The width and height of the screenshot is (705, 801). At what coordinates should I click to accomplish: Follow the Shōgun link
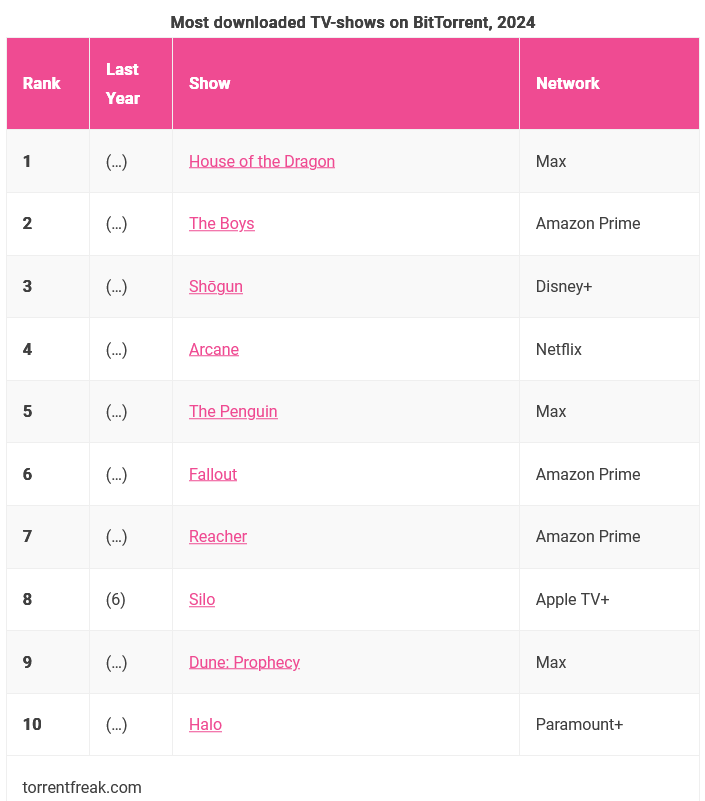216,287
